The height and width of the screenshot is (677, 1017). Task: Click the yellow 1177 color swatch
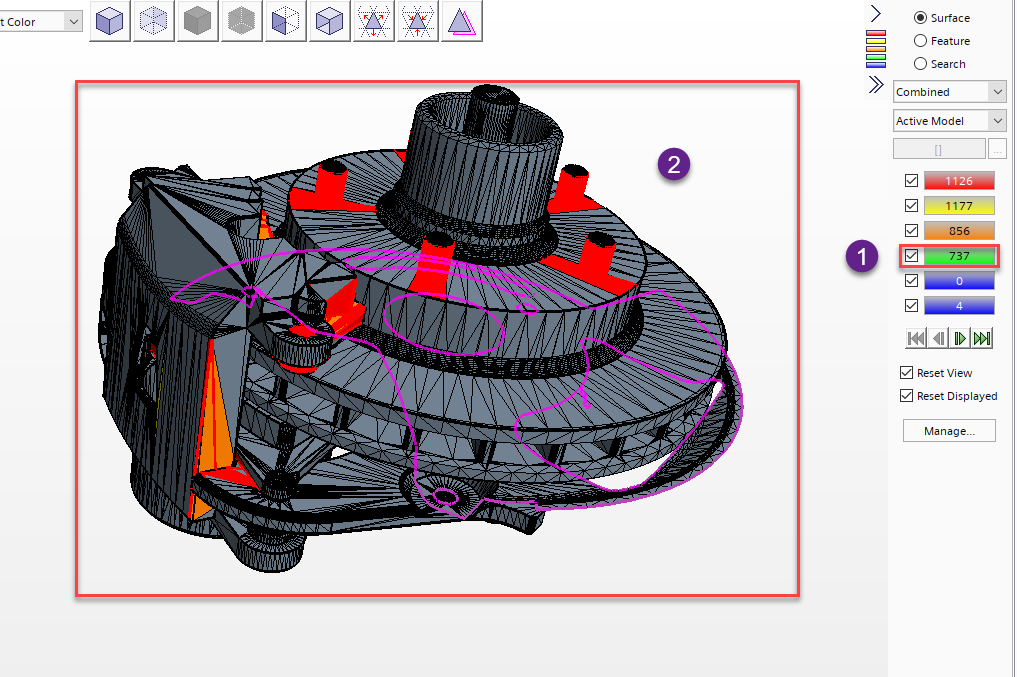pyautogui.click(x=959, y=206)
